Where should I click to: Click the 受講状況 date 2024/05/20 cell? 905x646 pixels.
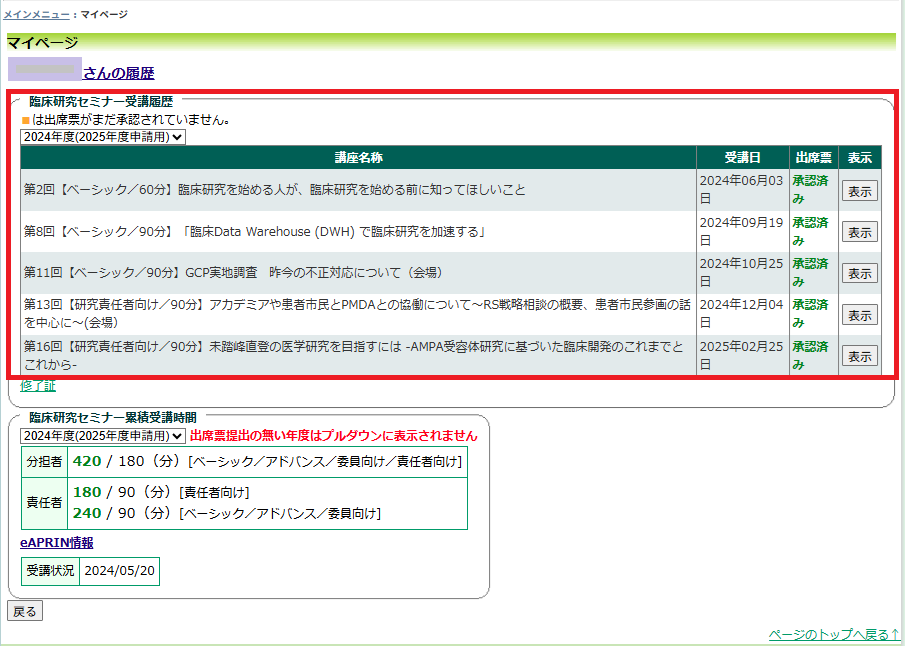click(118, 570)
